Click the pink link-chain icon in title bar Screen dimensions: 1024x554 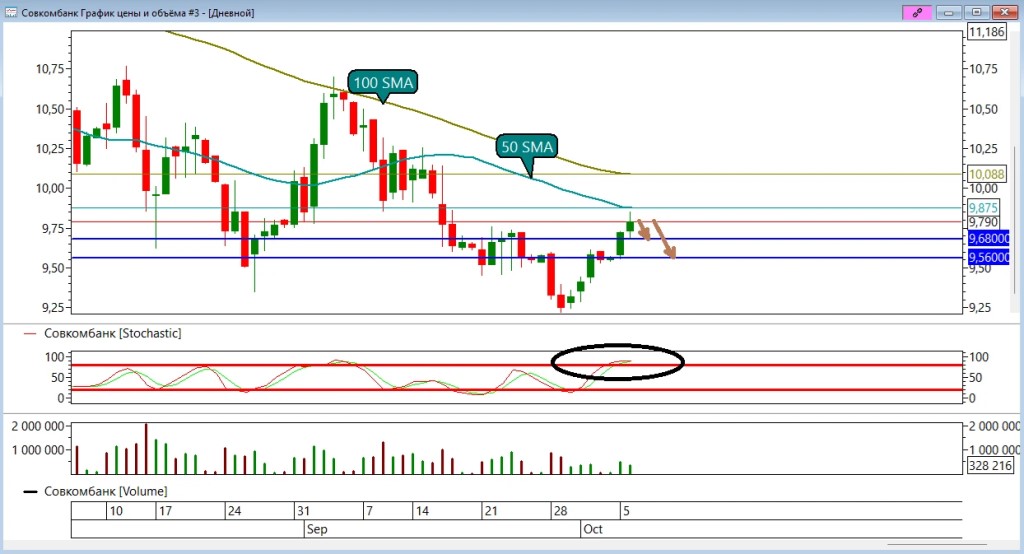[917, 12]
